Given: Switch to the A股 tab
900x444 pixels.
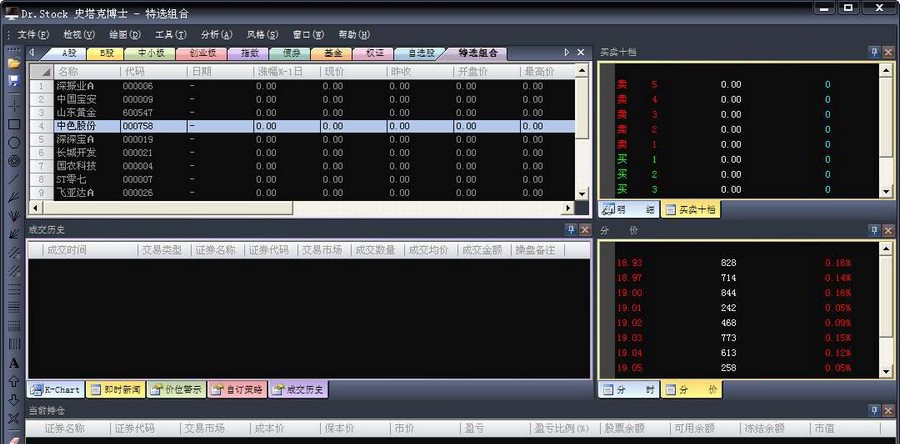Looking at the screenshot, I should pos(68,53).
